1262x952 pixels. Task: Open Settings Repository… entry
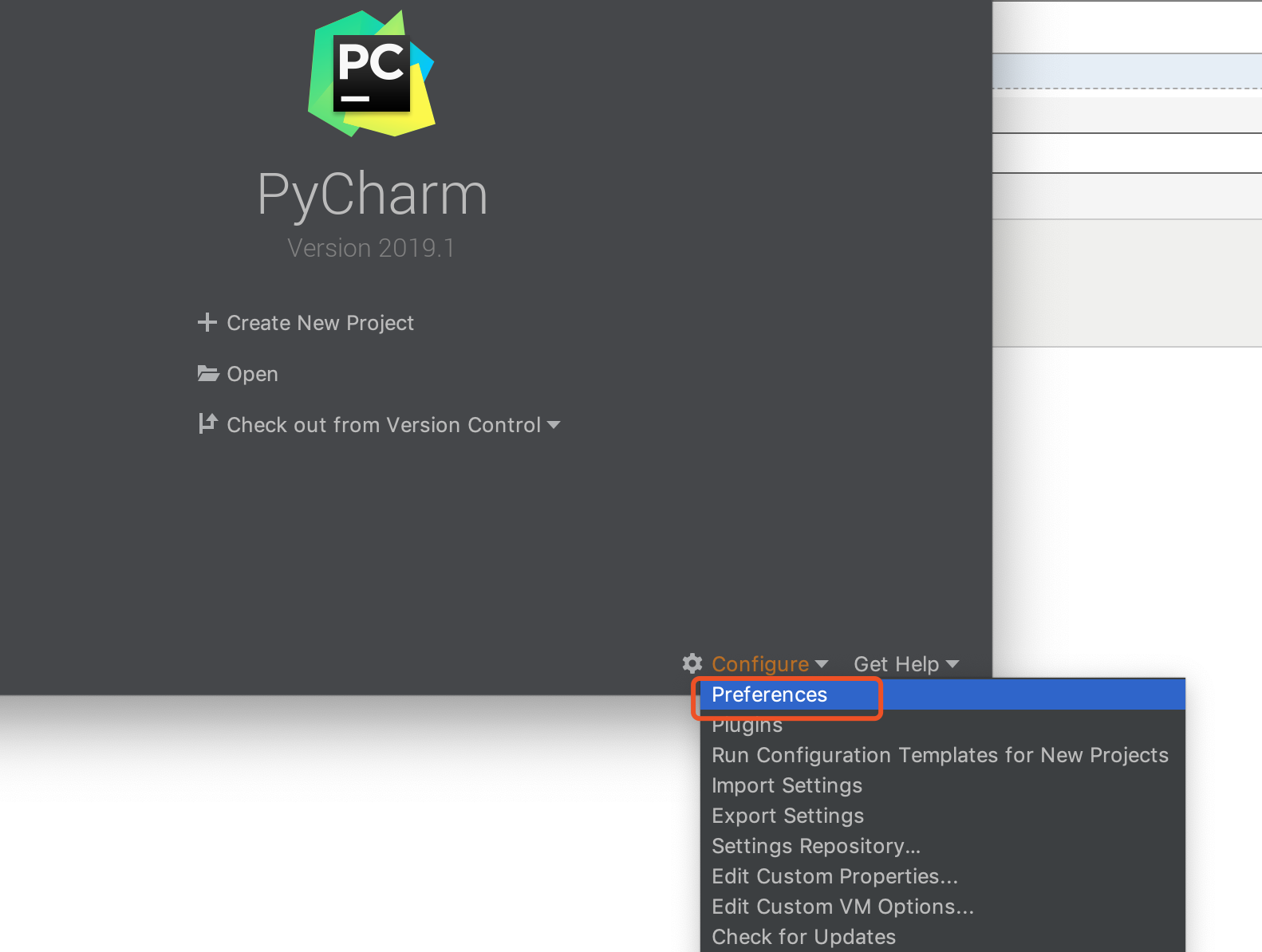click(x=942, y=846)
